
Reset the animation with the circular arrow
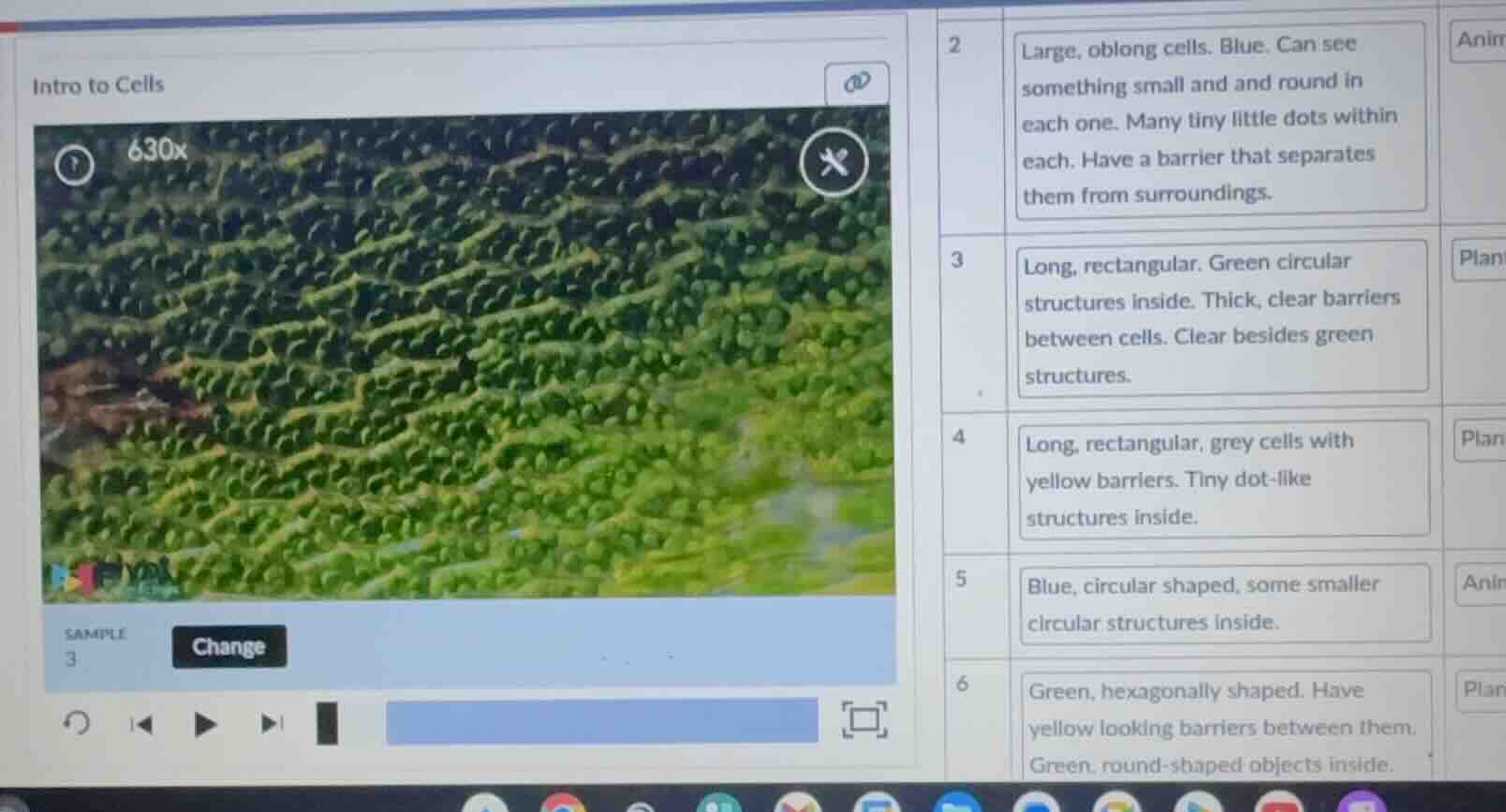[77, 723]
